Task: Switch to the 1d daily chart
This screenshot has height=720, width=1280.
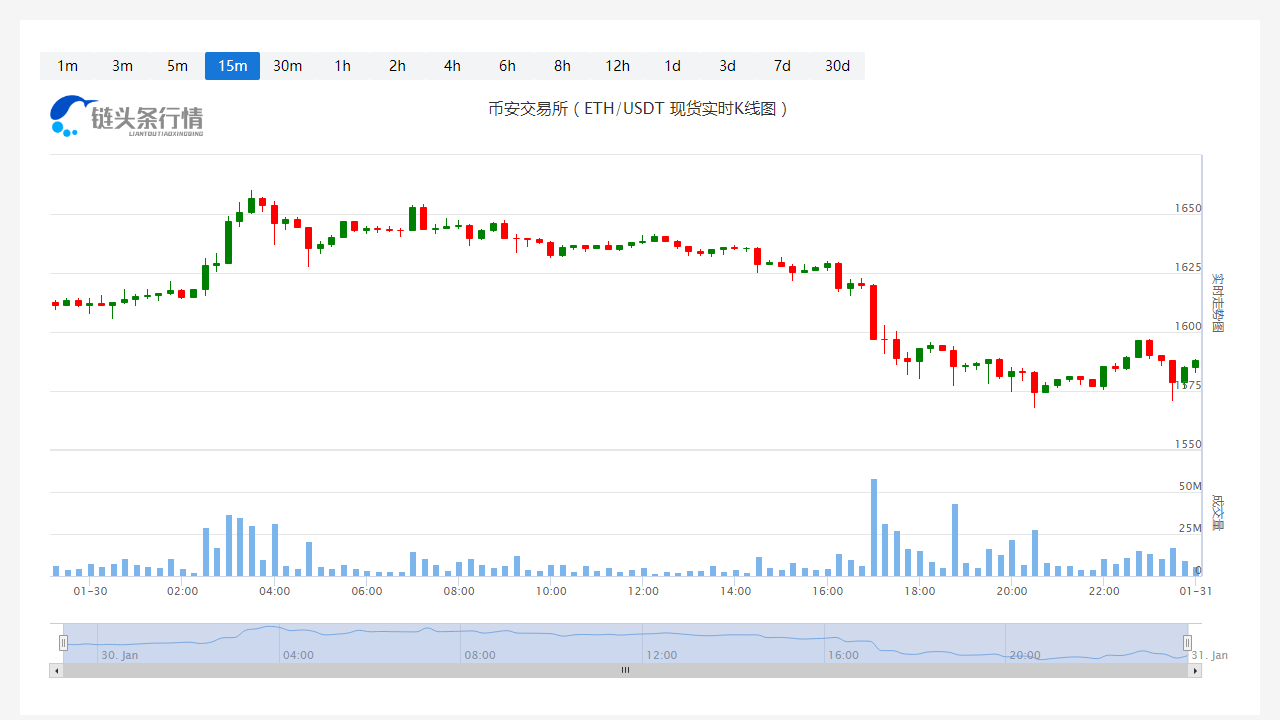Action: tap(672, 66)
